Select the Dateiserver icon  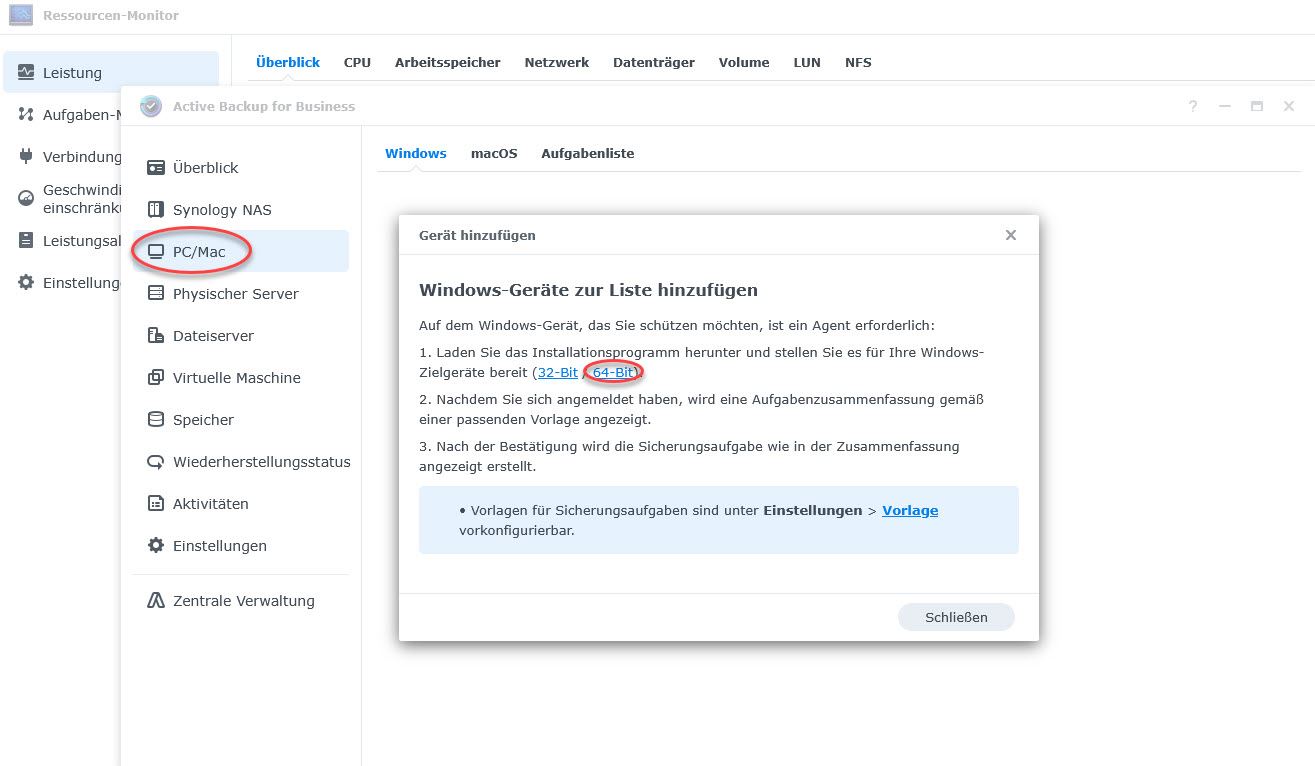pos(156,336)
